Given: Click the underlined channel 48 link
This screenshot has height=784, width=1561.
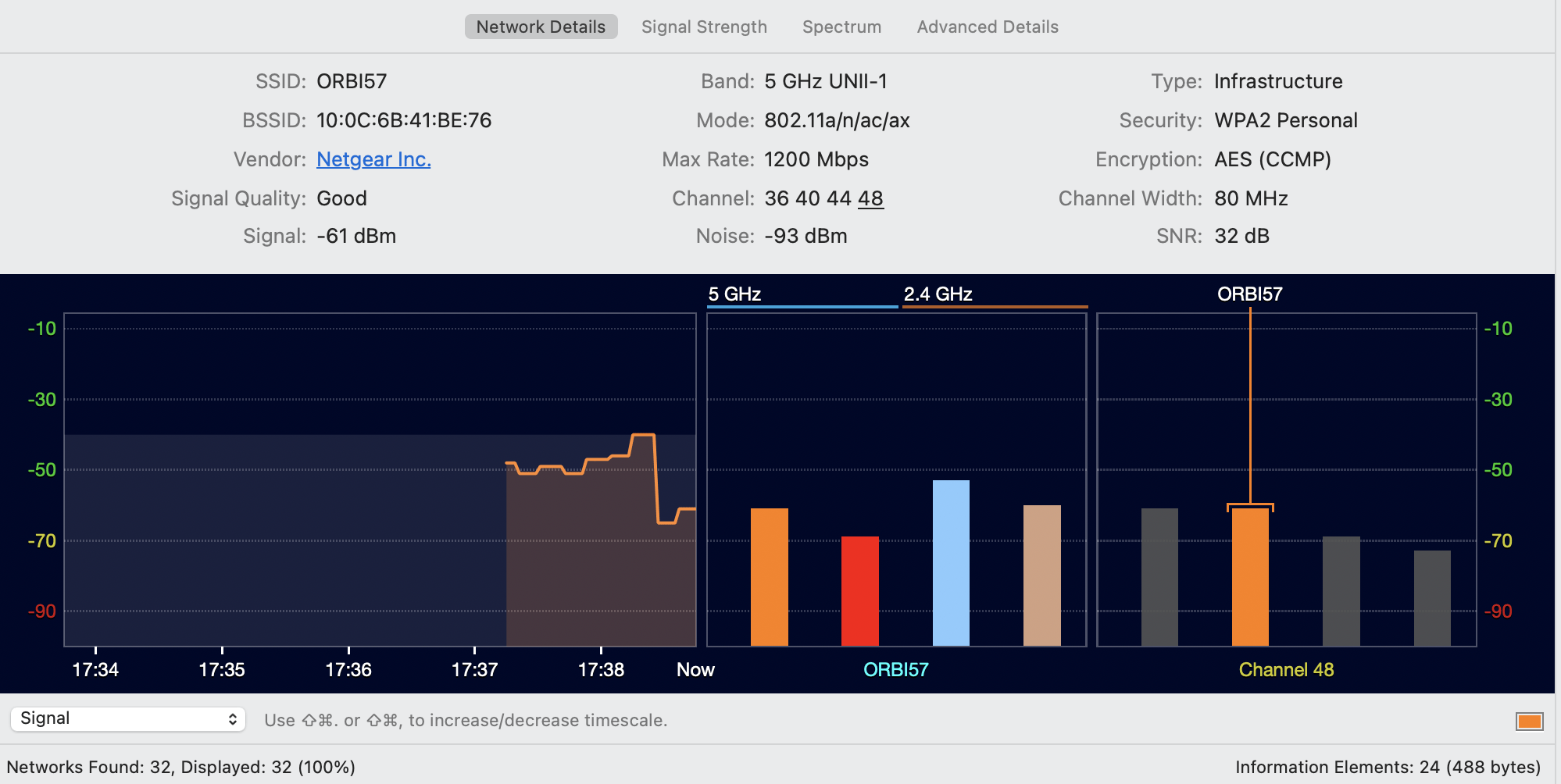Looking at the screenshot, I should tap(873, 198).
